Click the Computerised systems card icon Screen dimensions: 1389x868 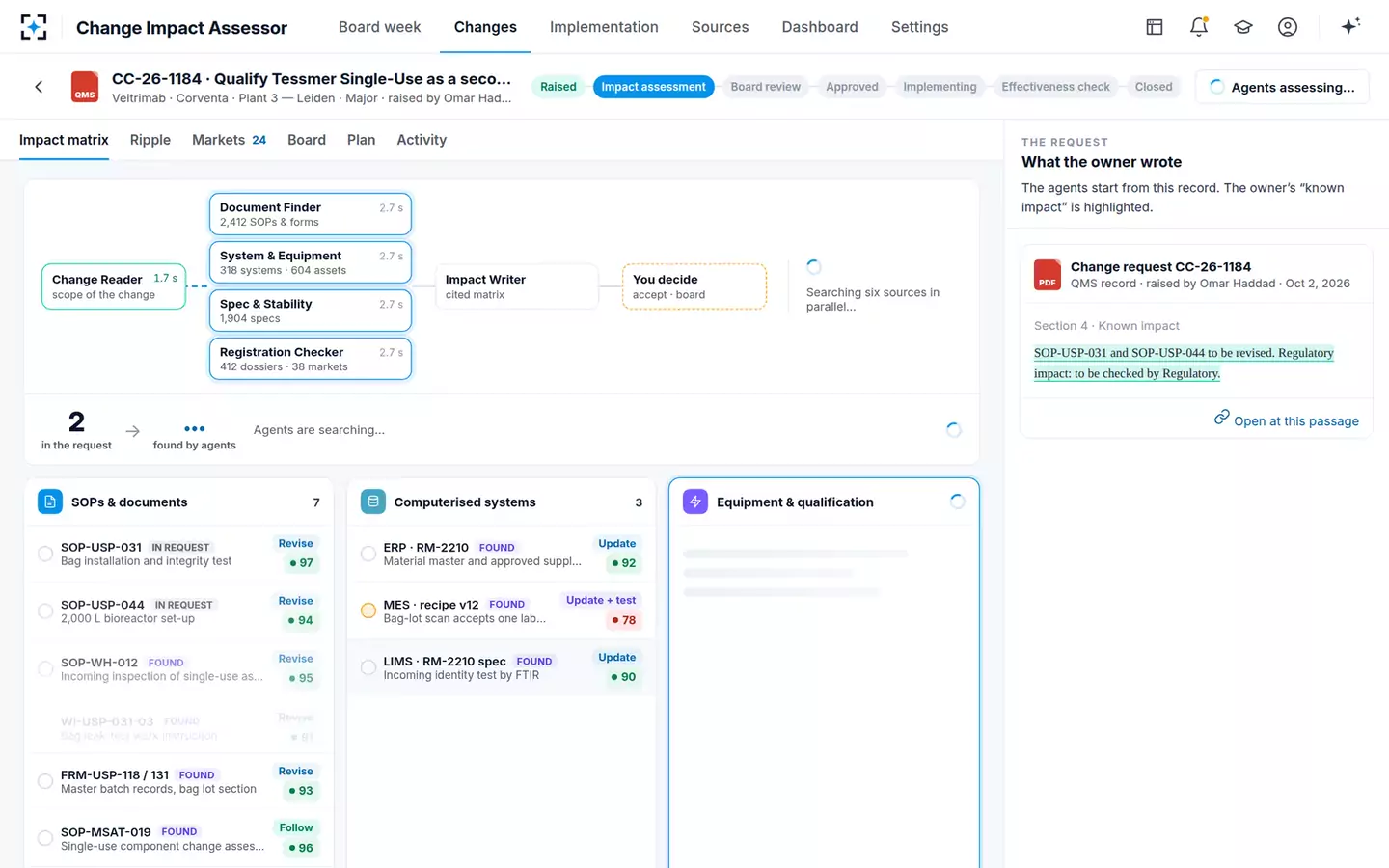tap(373, 502)
